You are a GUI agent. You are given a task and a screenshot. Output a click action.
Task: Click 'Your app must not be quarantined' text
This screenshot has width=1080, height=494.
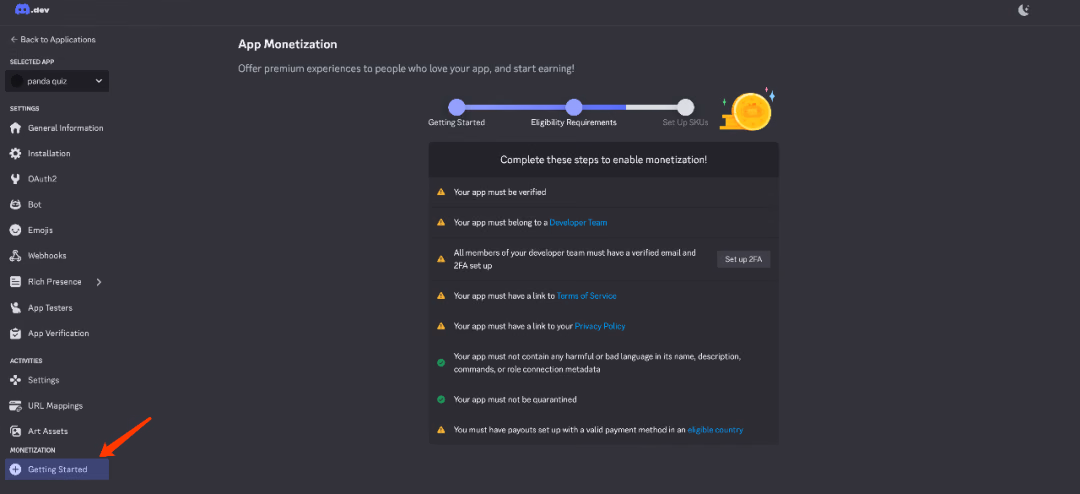pos(515,399)
